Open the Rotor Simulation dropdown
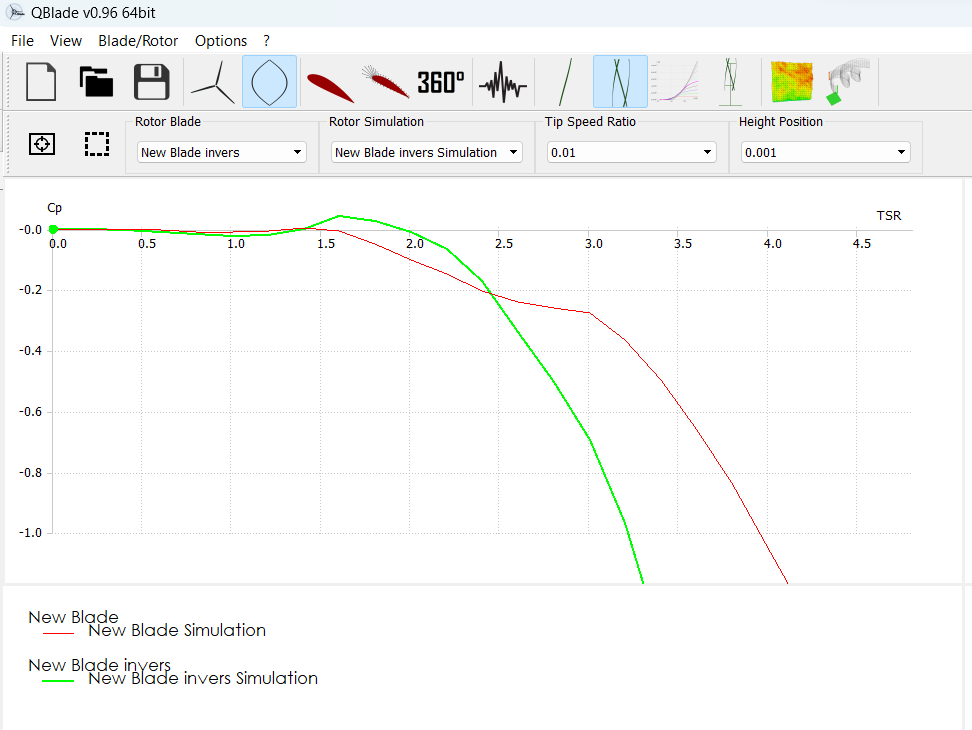The width and height of the screenshot is (972, 730). tap(427, 153)
